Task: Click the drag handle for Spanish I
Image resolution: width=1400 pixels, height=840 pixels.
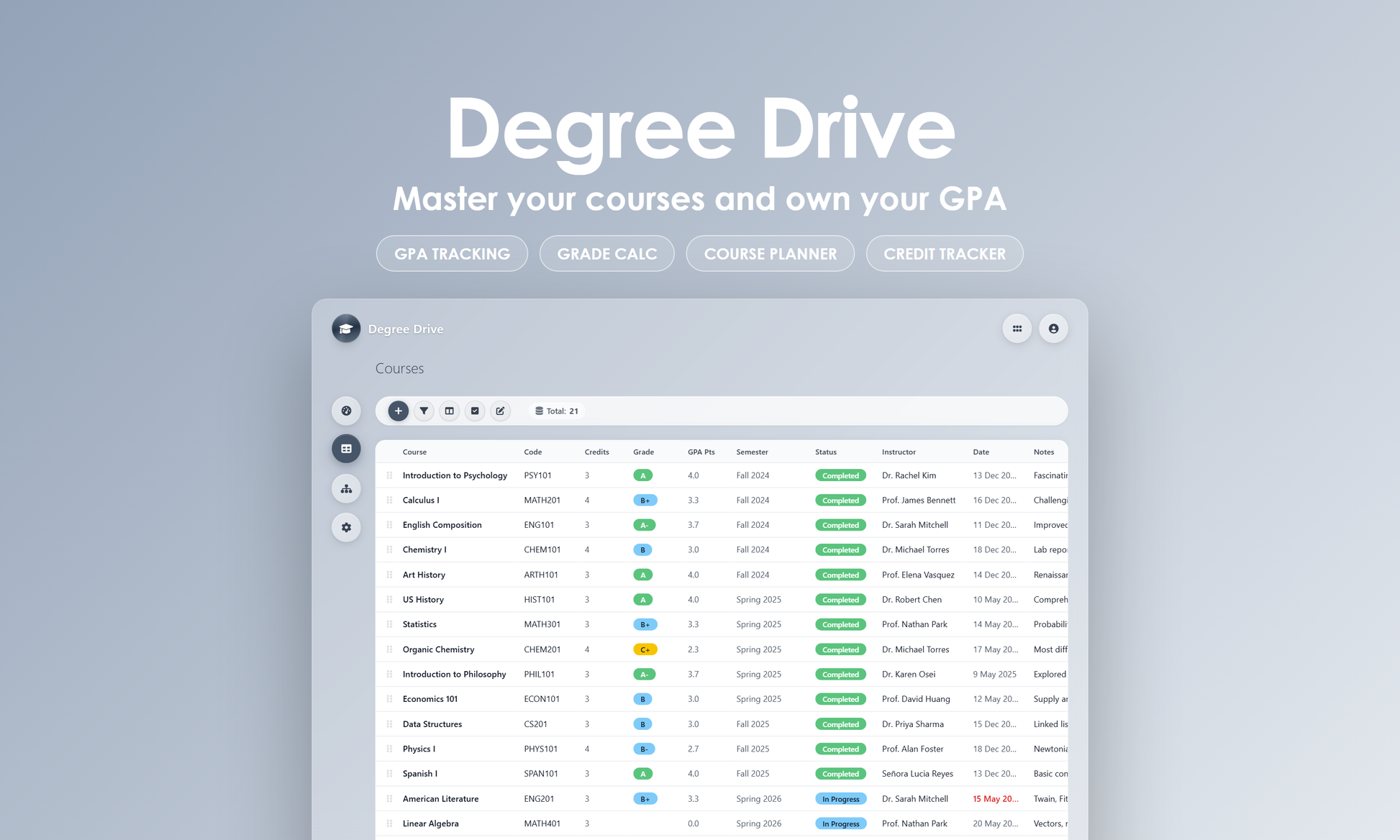Action: coord(389,774)
